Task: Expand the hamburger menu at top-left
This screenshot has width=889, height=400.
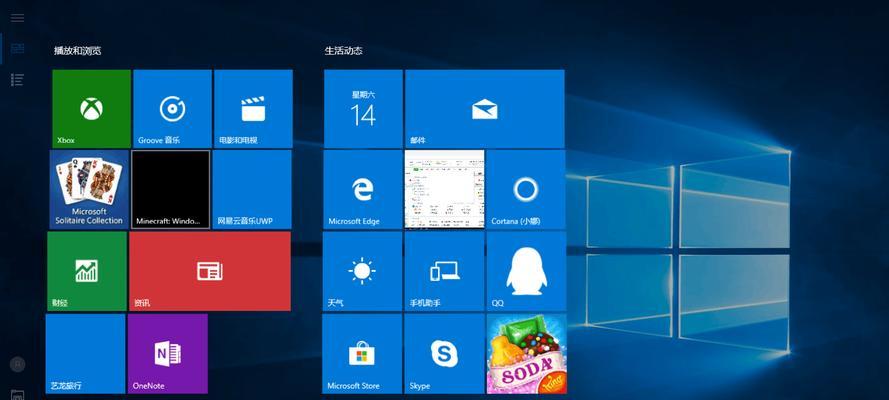Action: [x=17, y=17]
